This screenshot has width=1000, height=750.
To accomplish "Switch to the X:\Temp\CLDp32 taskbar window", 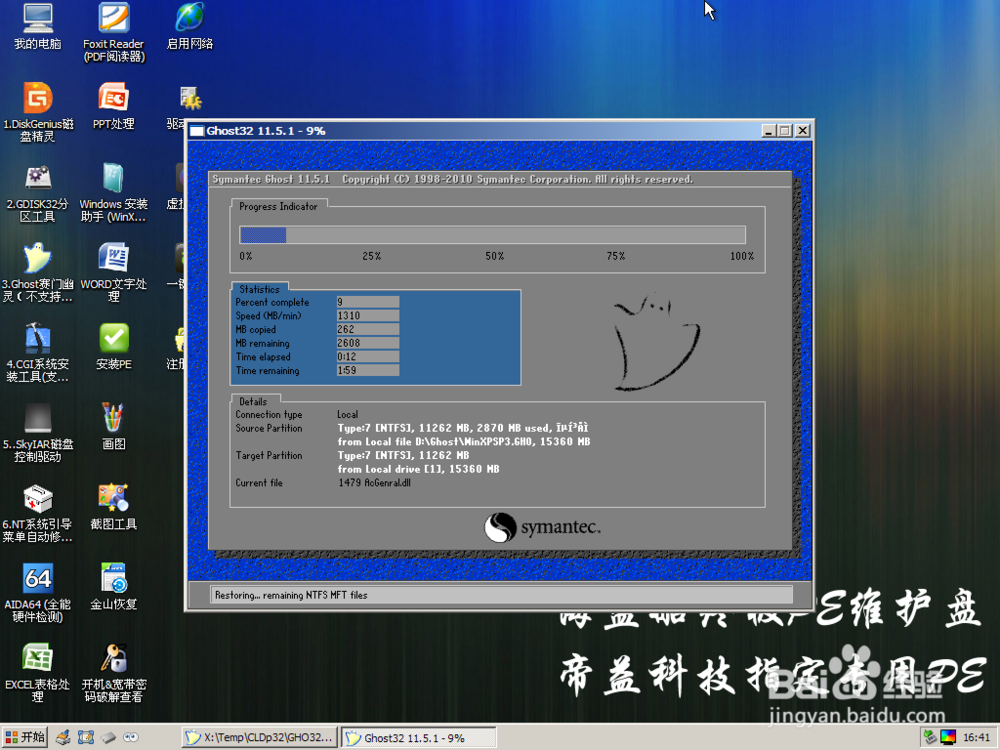I will click(258, 736).
